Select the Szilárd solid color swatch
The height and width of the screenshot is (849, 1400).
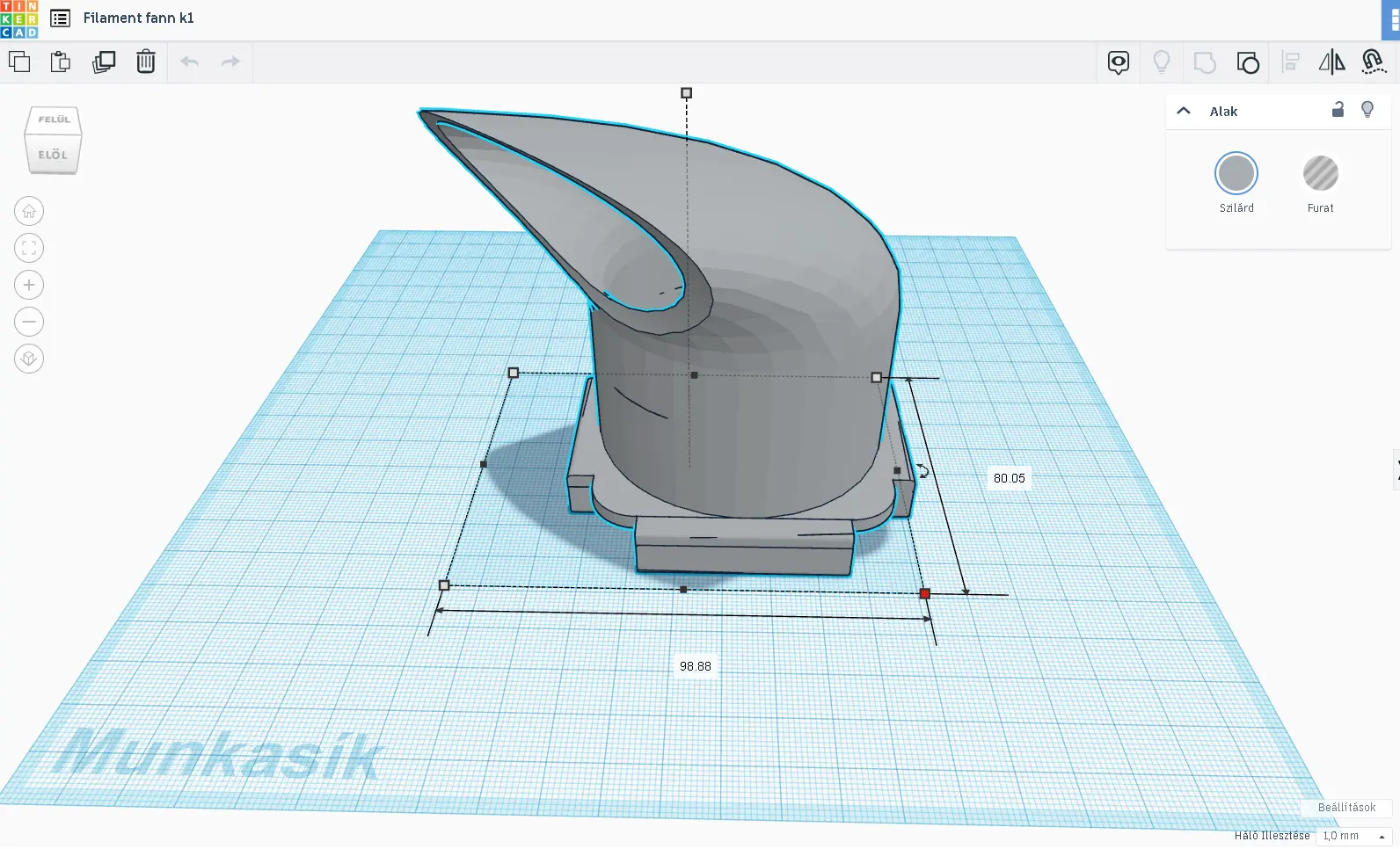tap(1236, 173)
